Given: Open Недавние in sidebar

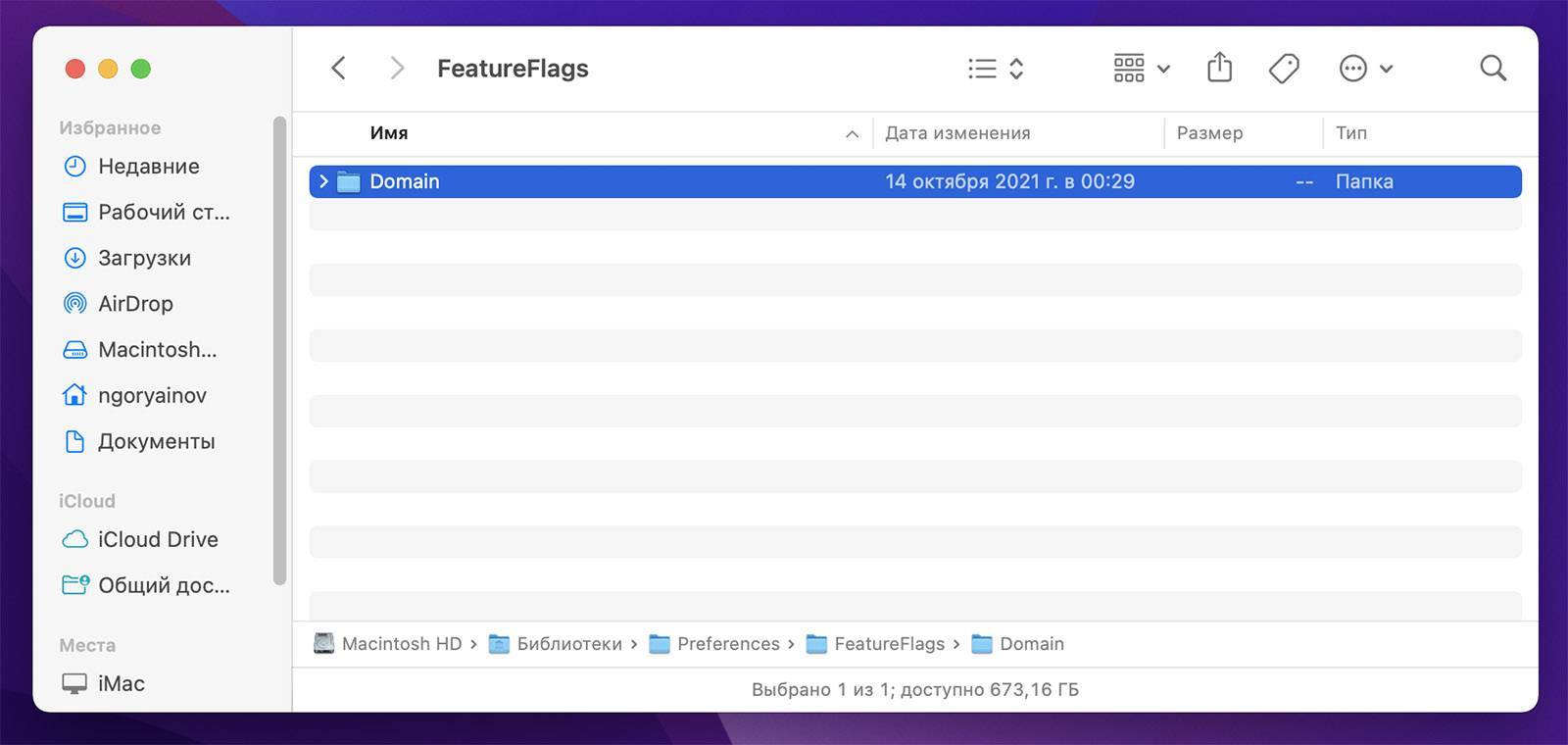Looking at the screenshot, I should click(x=148, y=167).
